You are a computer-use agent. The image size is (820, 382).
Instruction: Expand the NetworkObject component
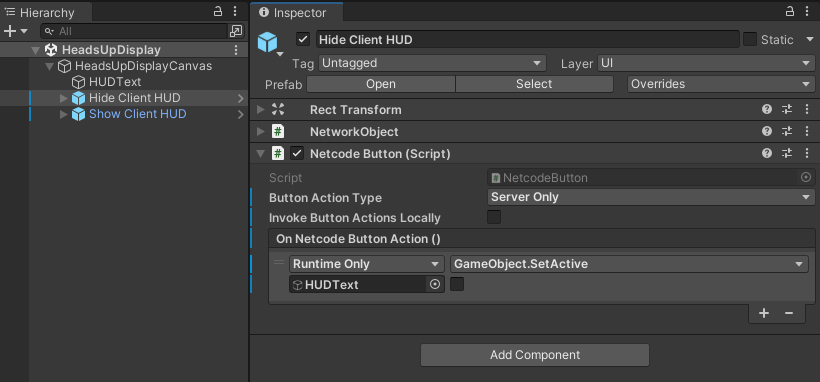(x=260, y=132)
